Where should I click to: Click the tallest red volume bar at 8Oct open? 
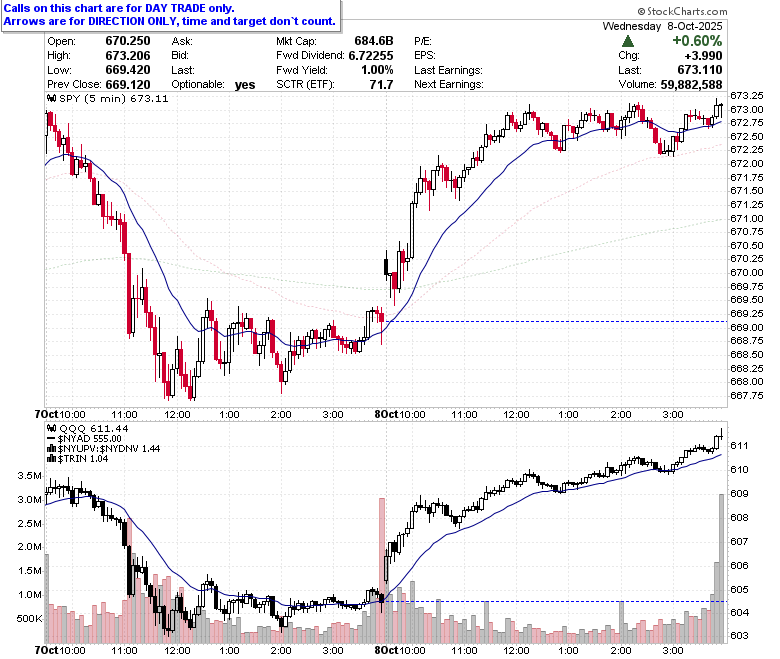pyautogui.click(x=382, y=570)
